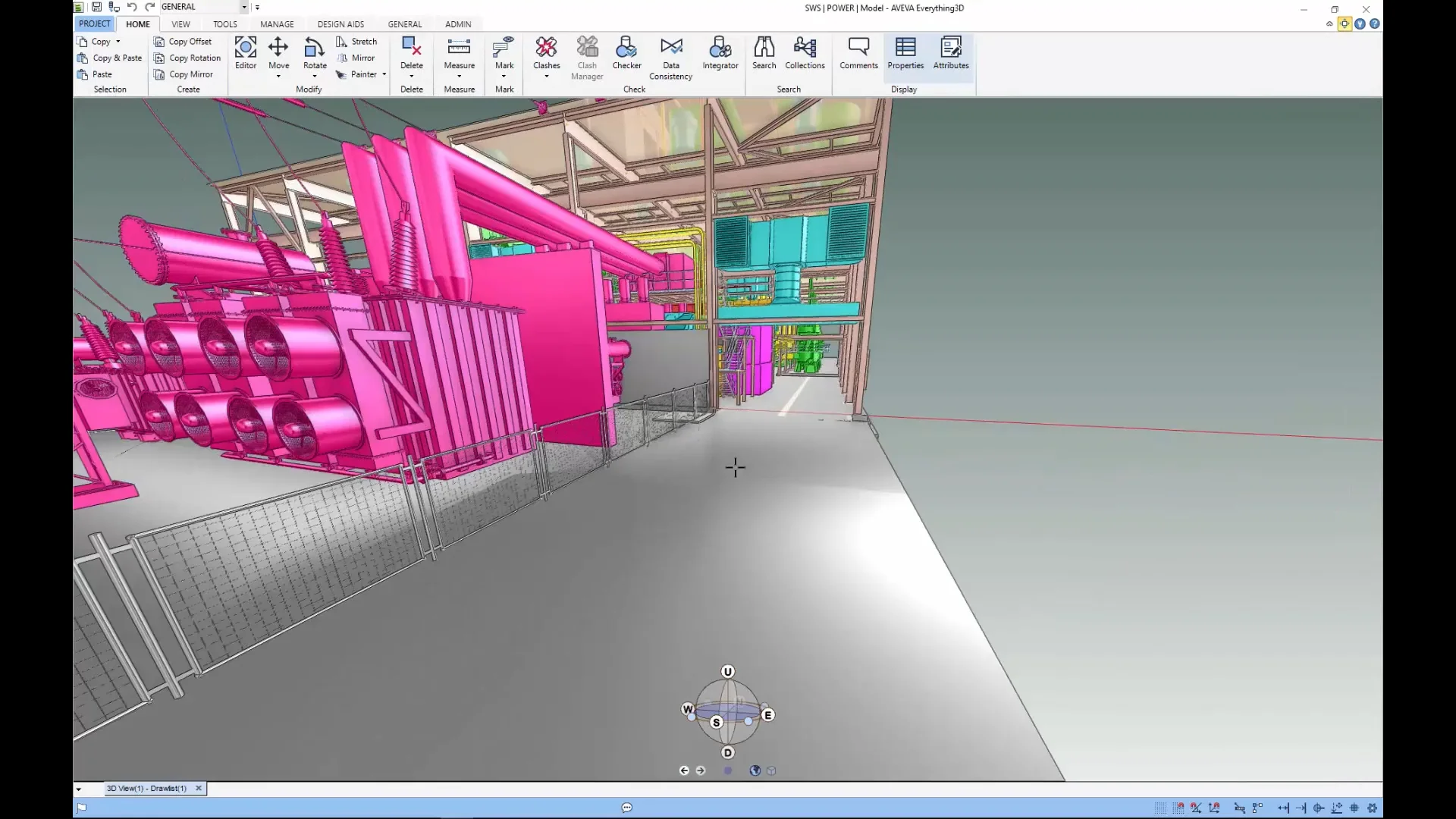Screen dimensions: 1456x819
Task: Open the GENERAL combo box in title bar
Action: tap(244, 7)
